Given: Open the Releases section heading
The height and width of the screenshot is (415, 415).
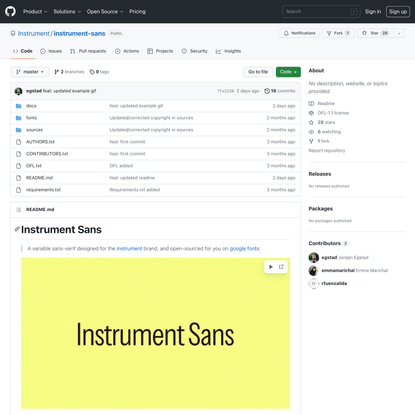Looking at the screenshot, I should 320,174.
